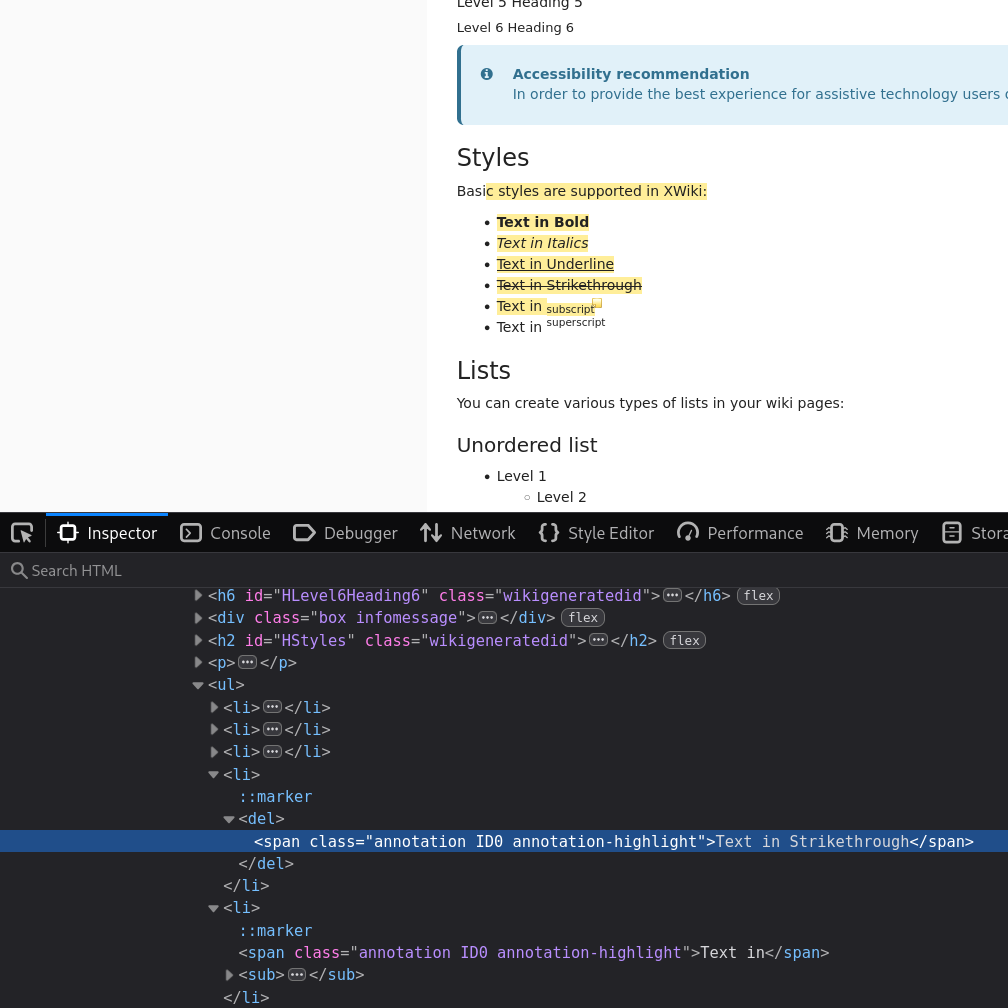
Task: Toggle flex badge on box infomessage div
Action: click(582, 618)
